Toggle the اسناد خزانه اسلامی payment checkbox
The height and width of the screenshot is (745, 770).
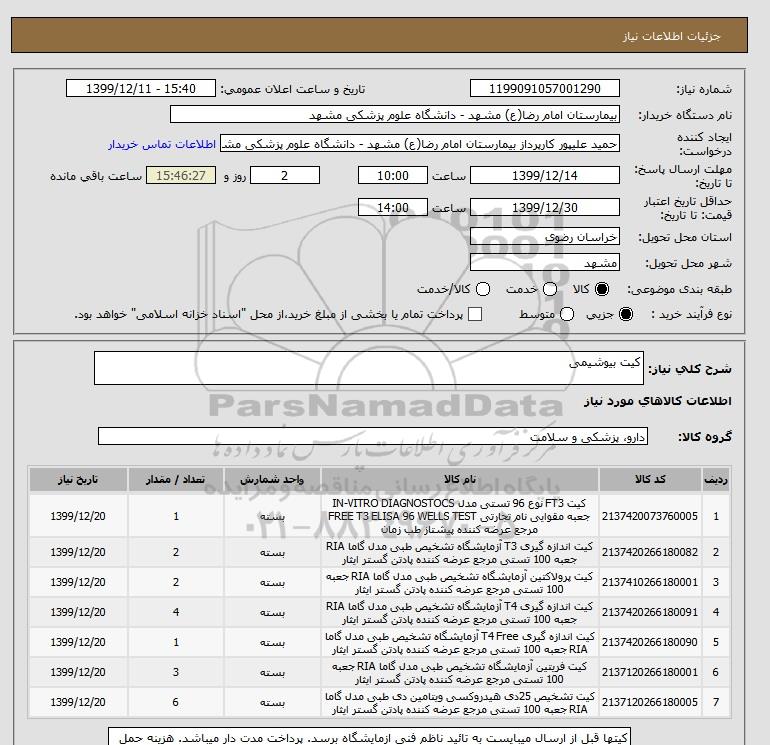475,314
